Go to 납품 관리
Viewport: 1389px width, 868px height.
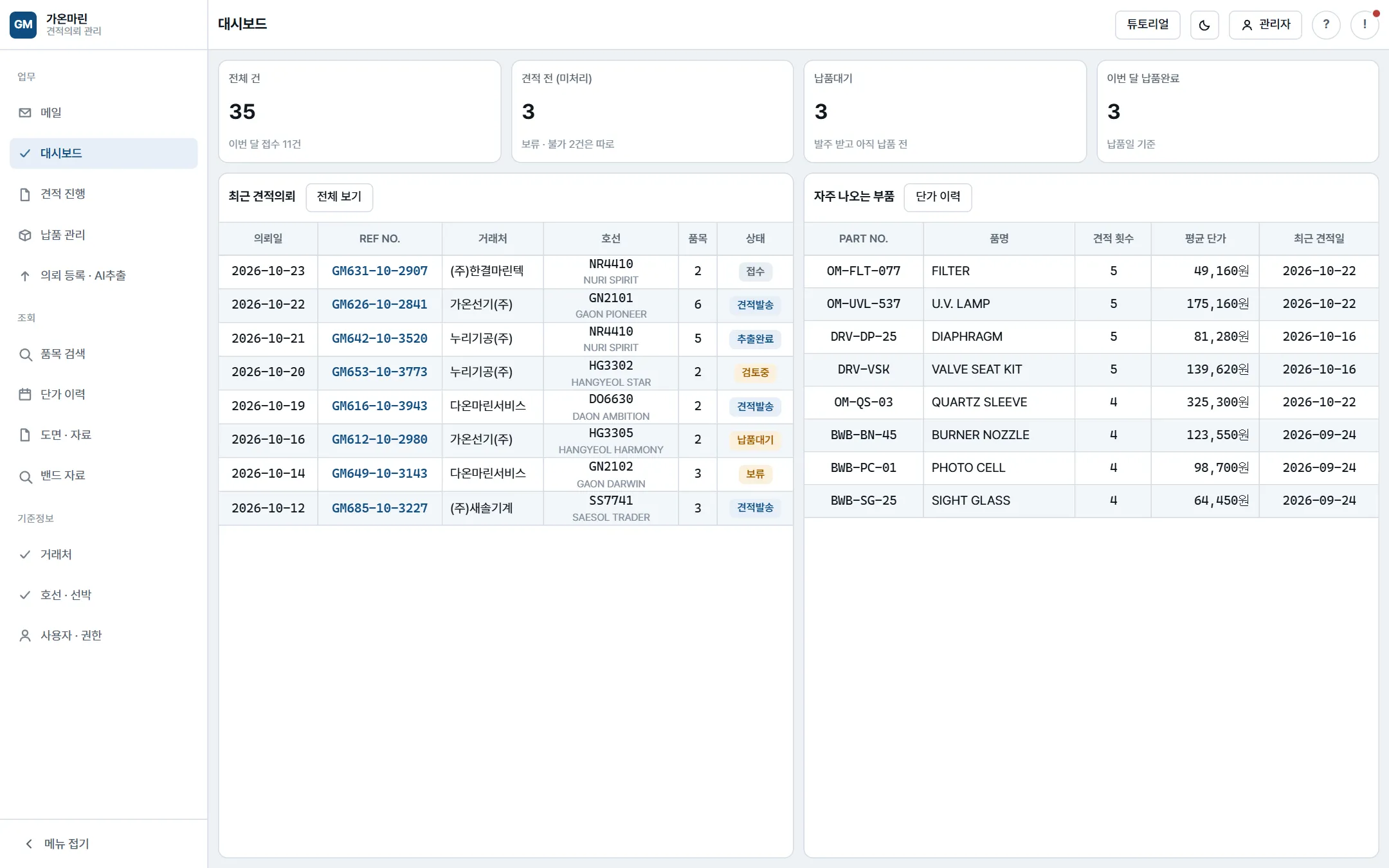click(x=104, y=235)
